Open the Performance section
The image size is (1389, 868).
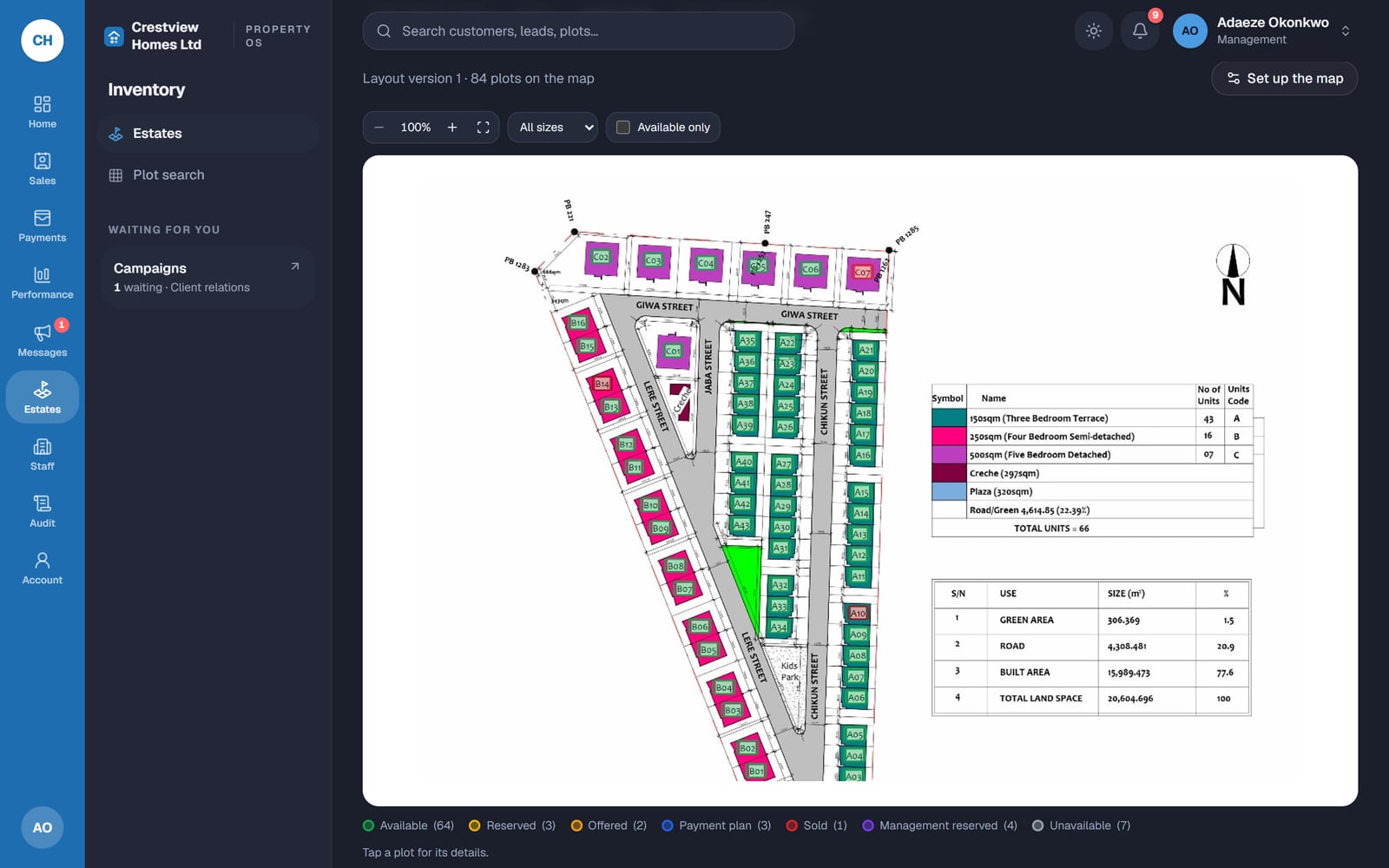(x=42, y=283)
